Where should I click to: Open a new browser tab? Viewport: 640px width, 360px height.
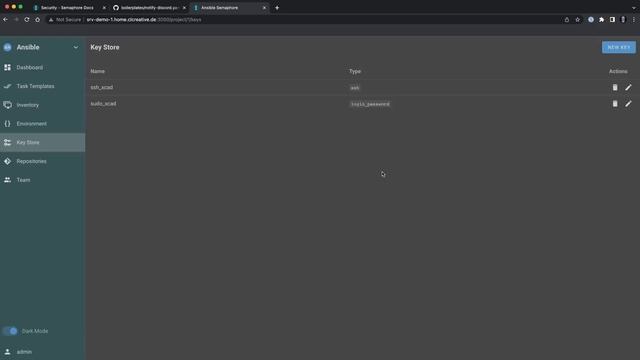(x=277, y=8)
